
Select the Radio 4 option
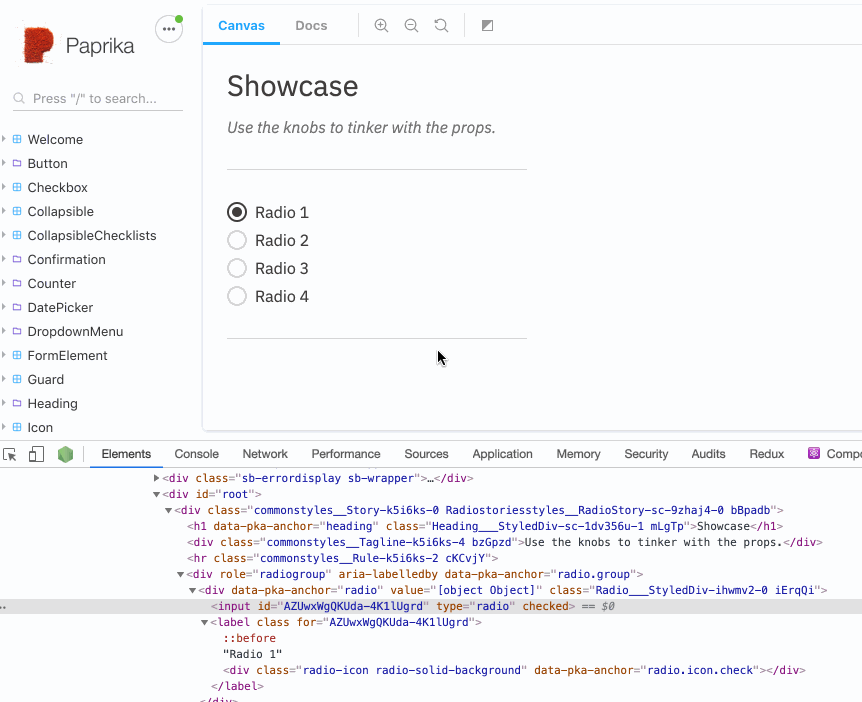point(237,296)
